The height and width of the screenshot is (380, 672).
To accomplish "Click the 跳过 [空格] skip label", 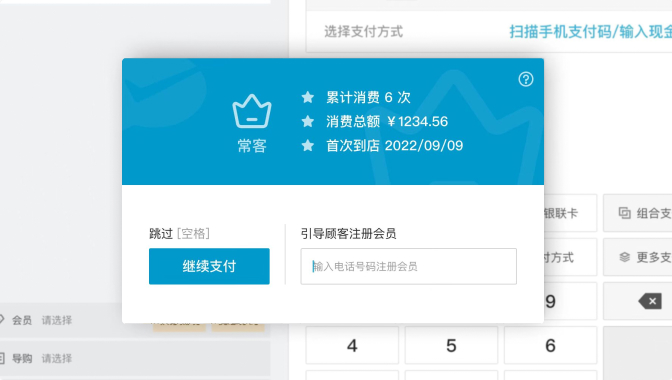I will coord(179,233).
